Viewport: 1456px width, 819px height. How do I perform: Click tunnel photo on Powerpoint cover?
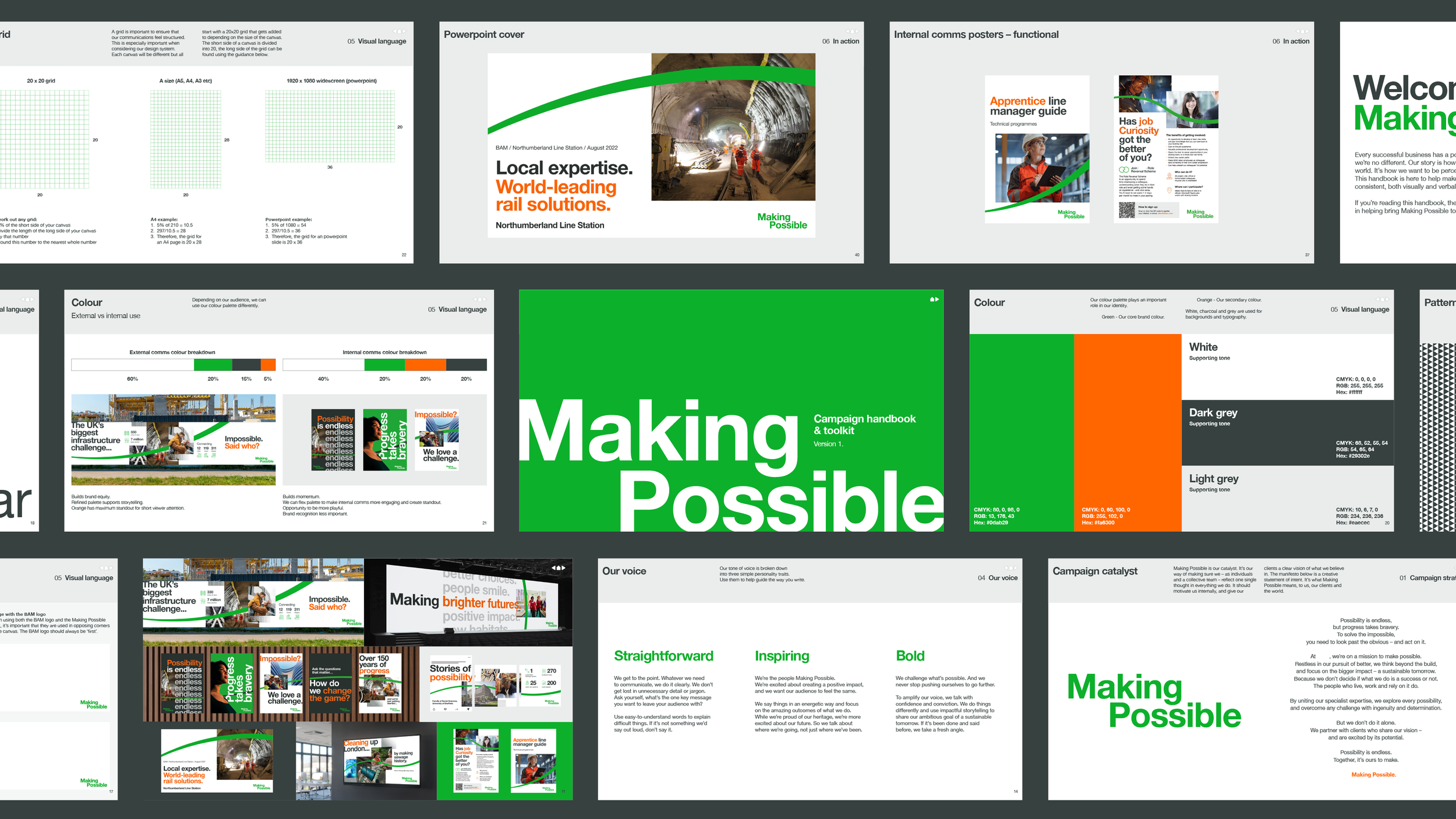[x=733, y=134]
